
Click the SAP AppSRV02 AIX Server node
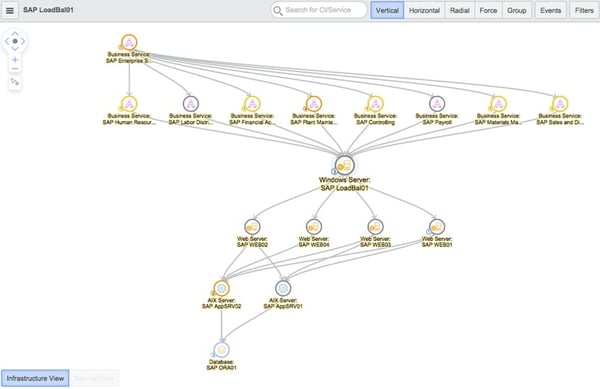tap(221, 288)
